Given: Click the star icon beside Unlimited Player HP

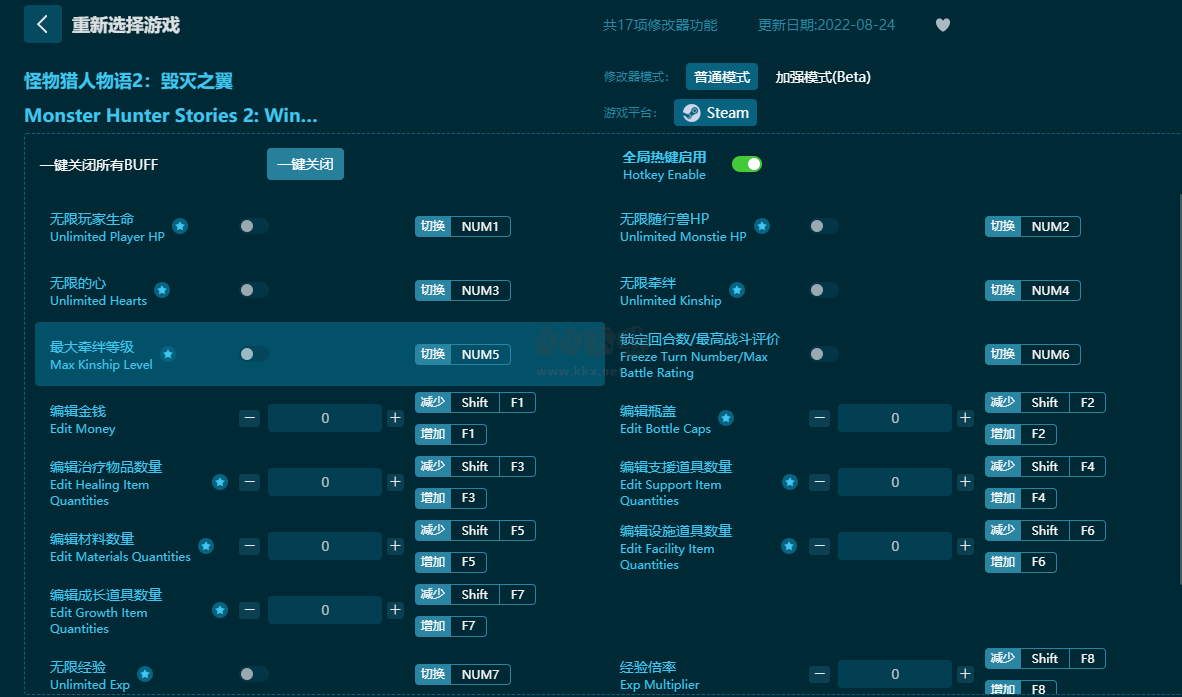Looking at the screenshot, I should point(180,227).
